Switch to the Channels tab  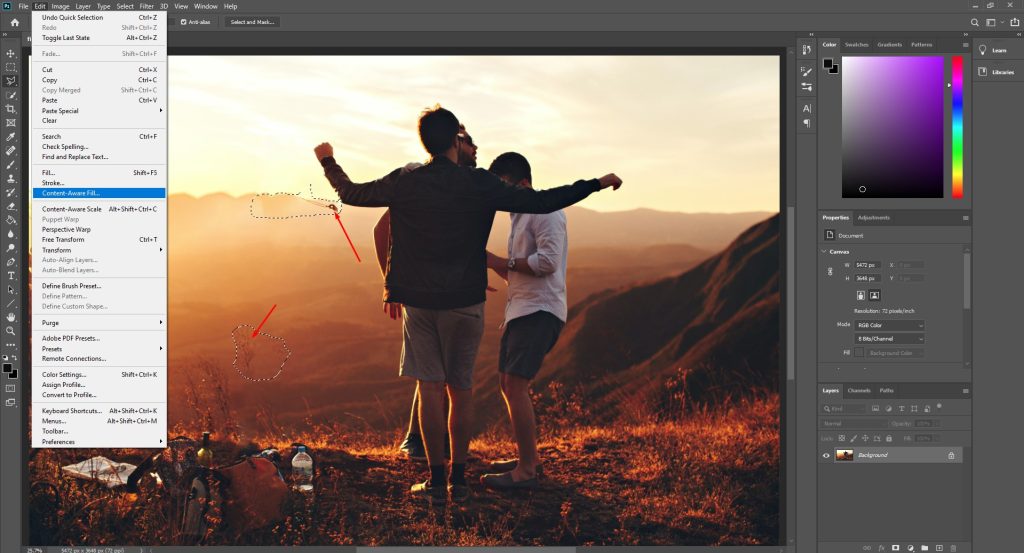coord(858,390)
